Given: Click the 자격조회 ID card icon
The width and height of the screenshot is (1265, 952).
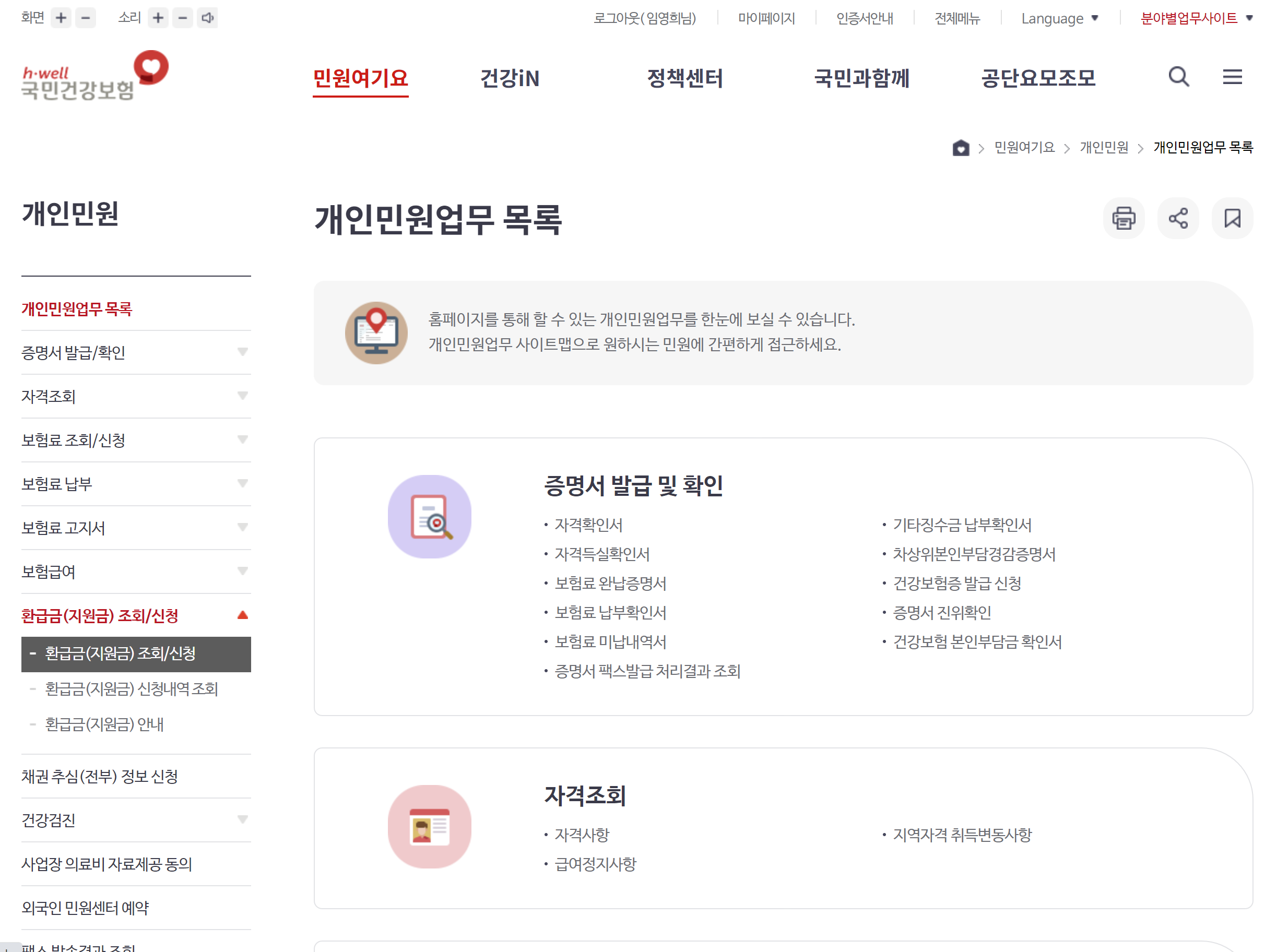Looking at the screenshot, I should coord(430,827).
